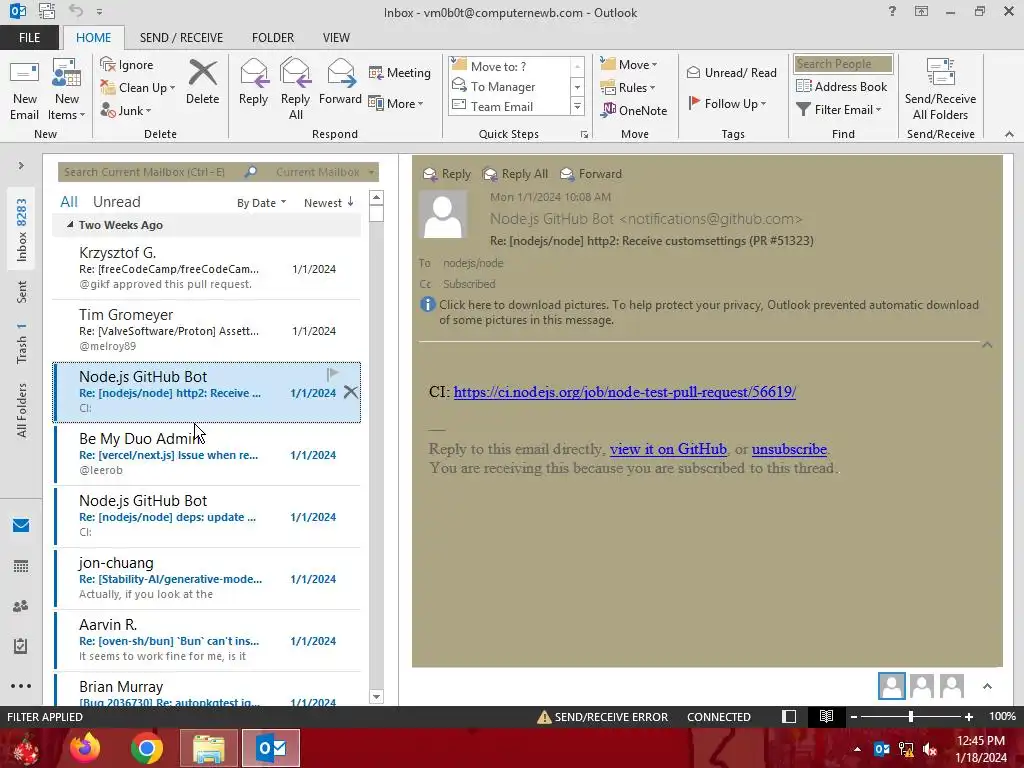Open Rules dropdown
This screenshot has width=1024, height=768.
coord(628,88)
